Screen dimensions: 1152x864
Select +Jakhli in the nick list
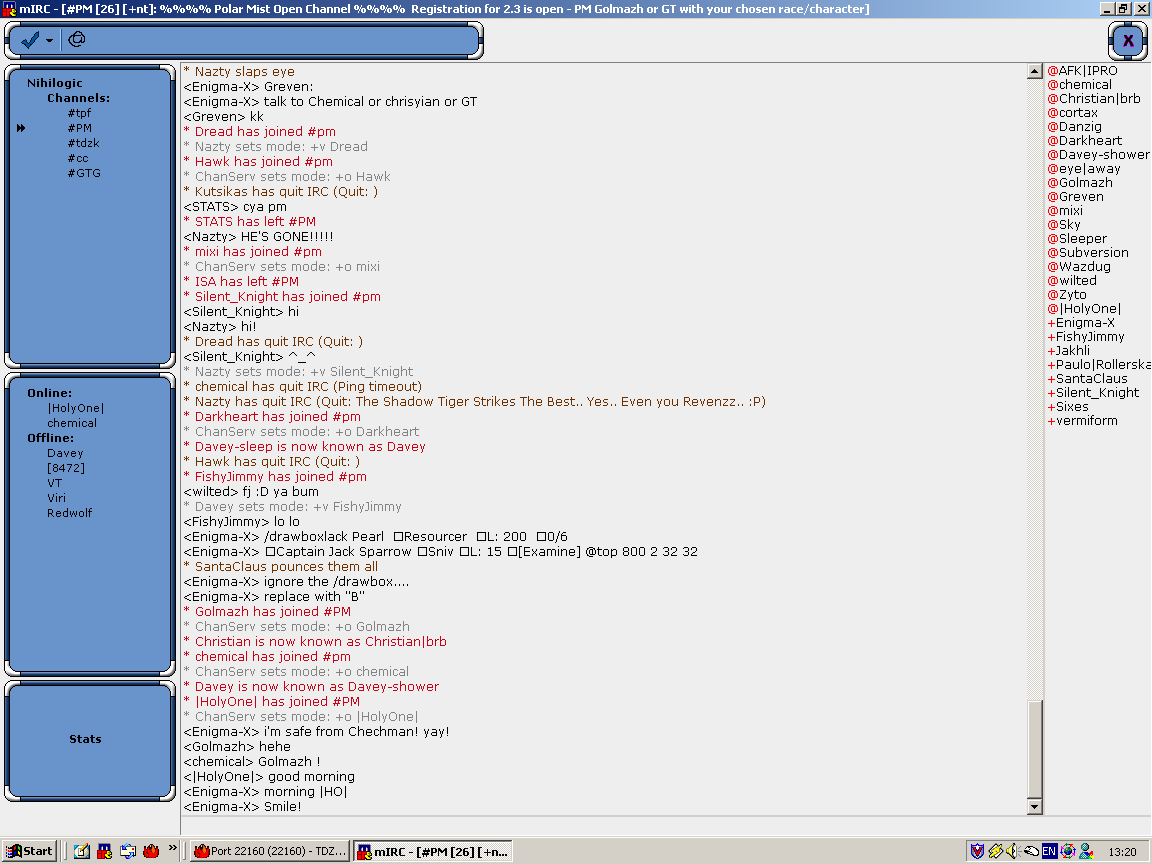[x=1069, y=350]
